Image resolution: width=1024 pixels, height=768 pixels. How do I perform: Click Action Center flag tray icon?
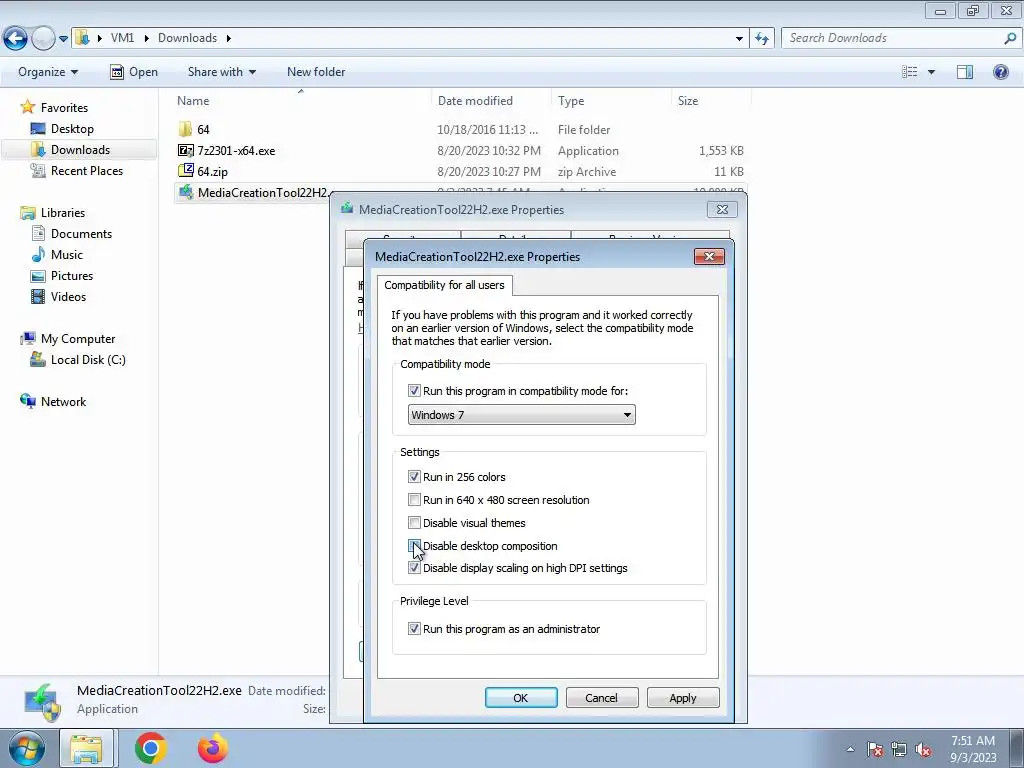(x=875, y=749)
